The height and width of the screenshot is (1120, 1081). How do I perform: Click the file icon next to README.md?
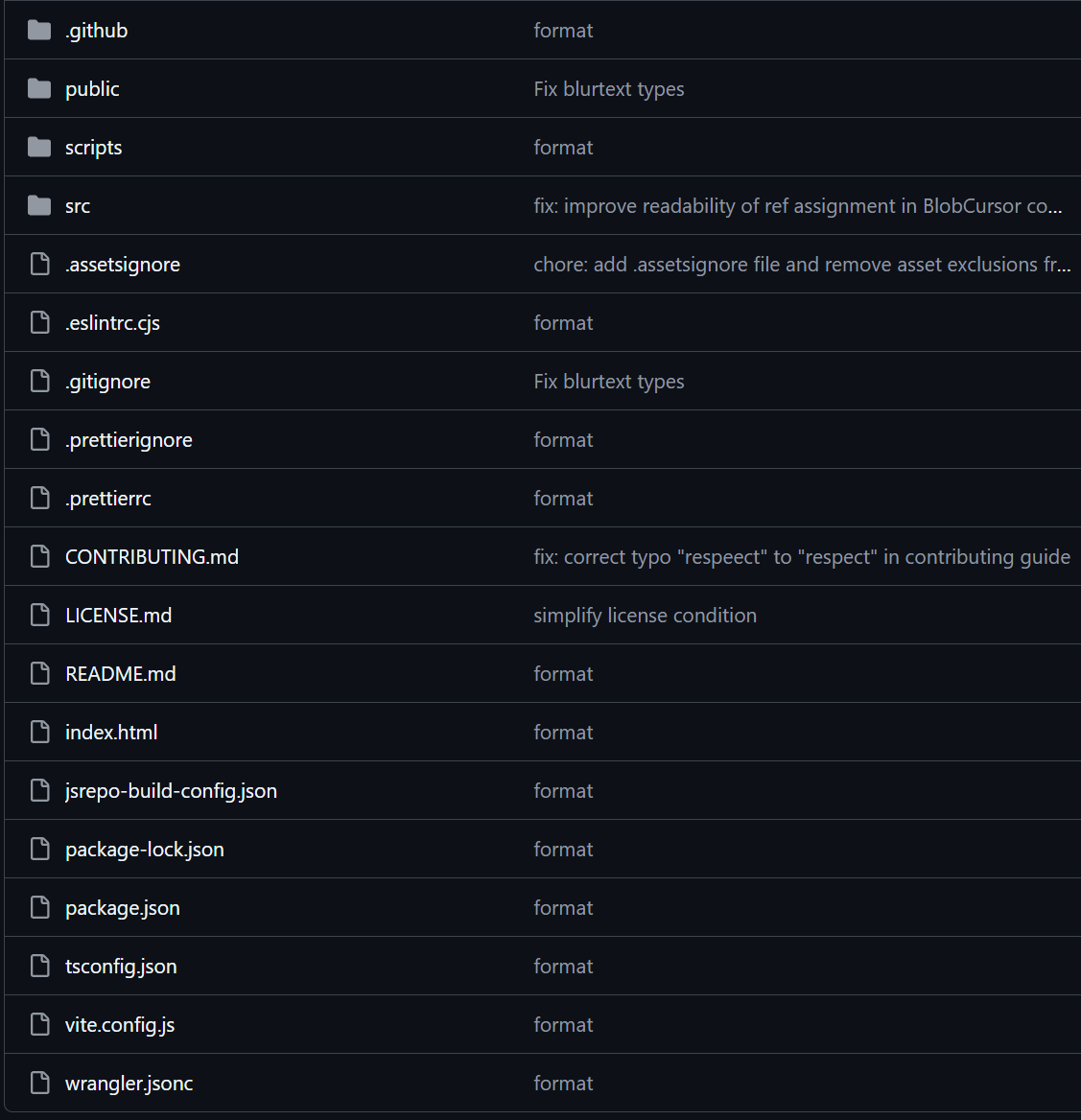tap(39, 674)
